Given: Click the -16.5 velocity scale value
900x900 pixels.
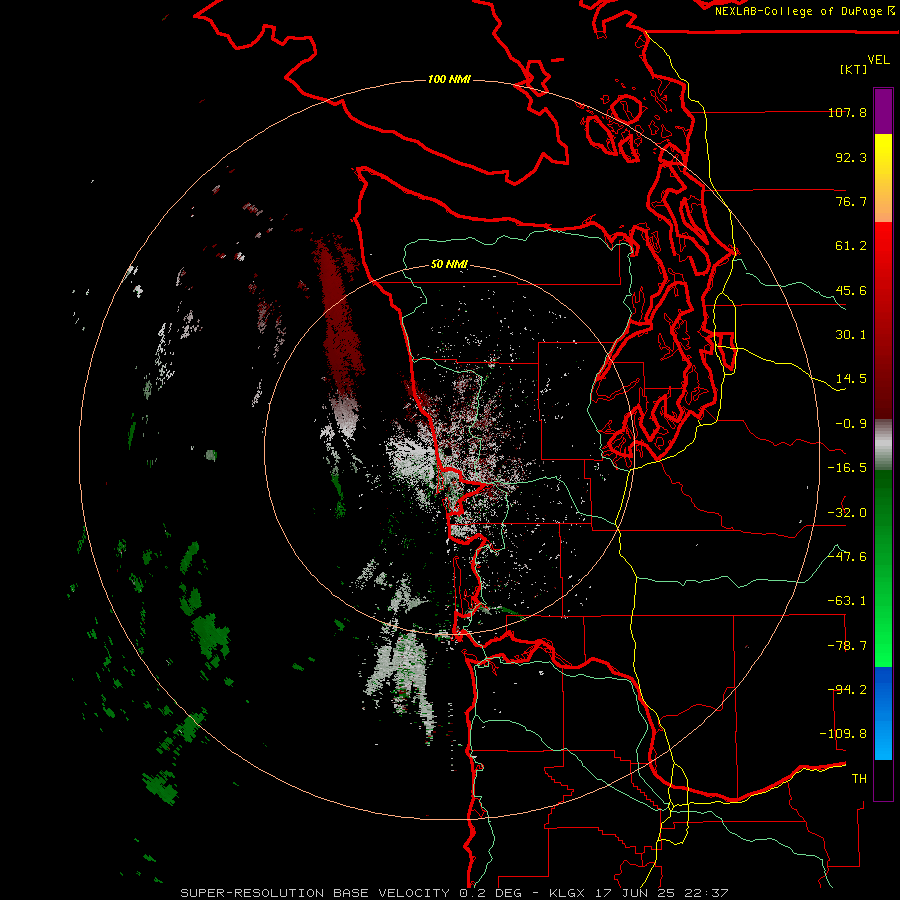Looking at the screenshot, I should pos(847,468).
